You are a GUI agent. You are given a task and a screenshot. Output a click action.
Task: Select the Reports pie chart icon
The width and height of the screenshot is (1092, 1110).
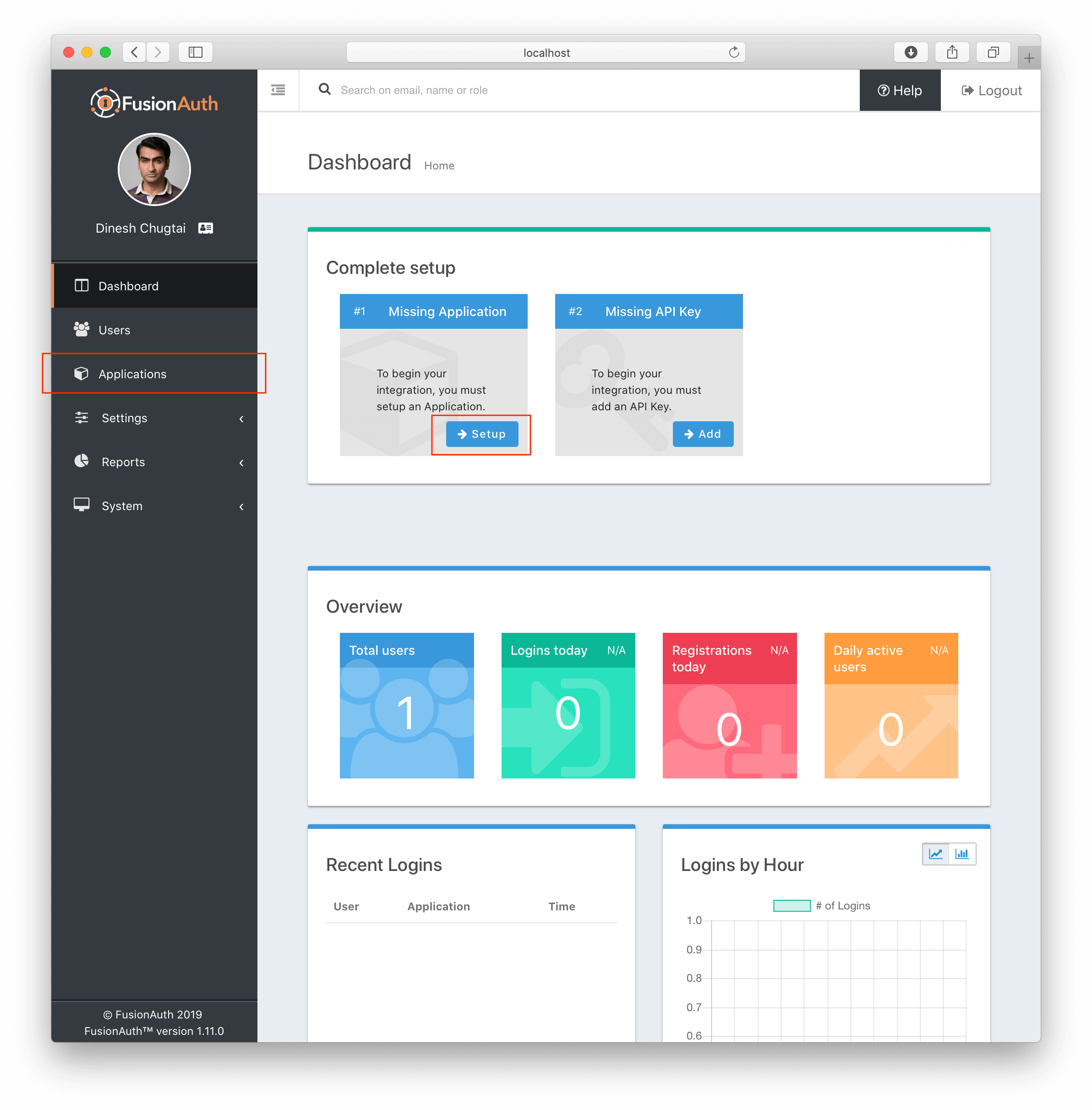click(x=82, y=462)
